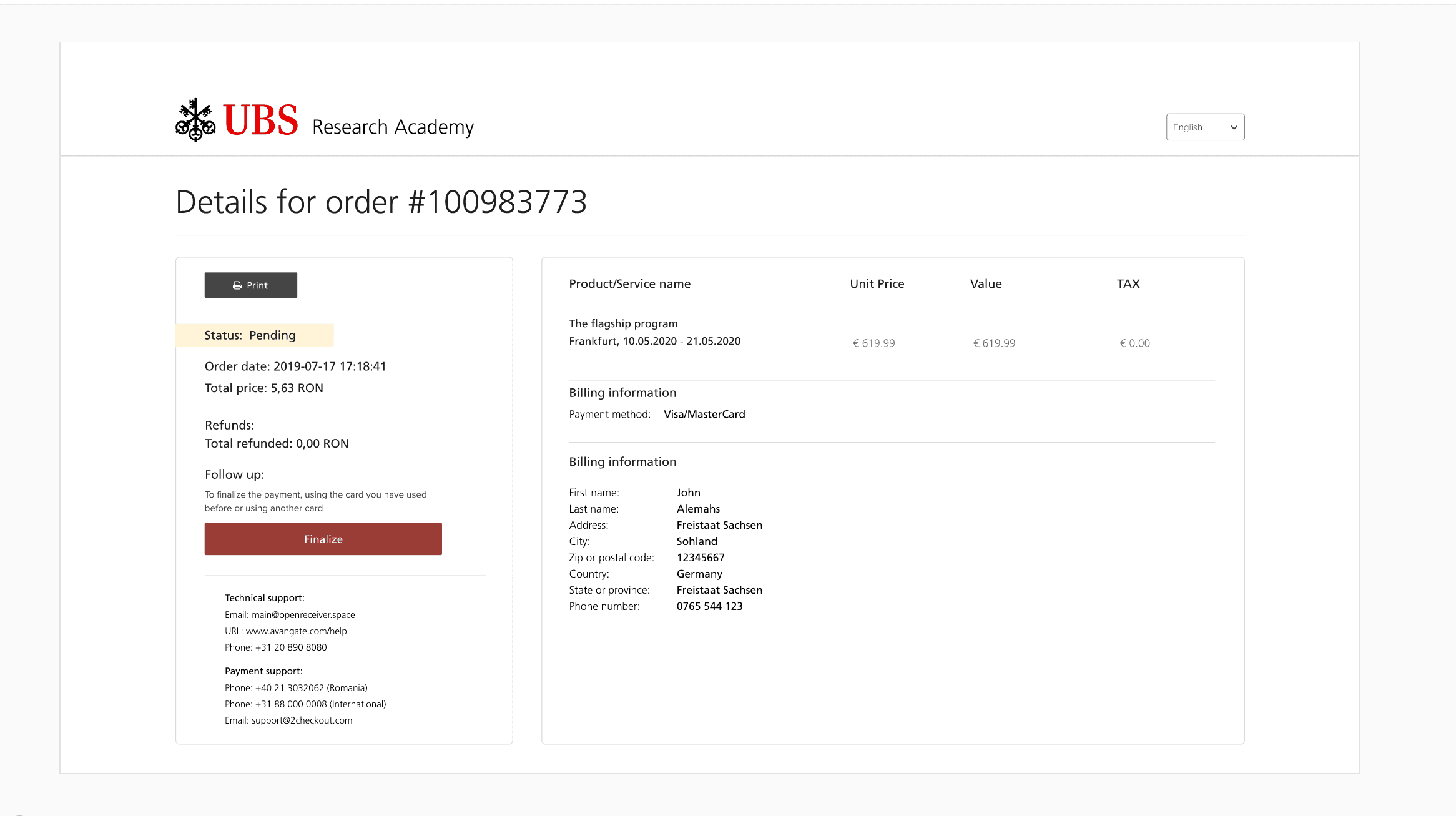Select the flagship program product name

tap(623, 323)
